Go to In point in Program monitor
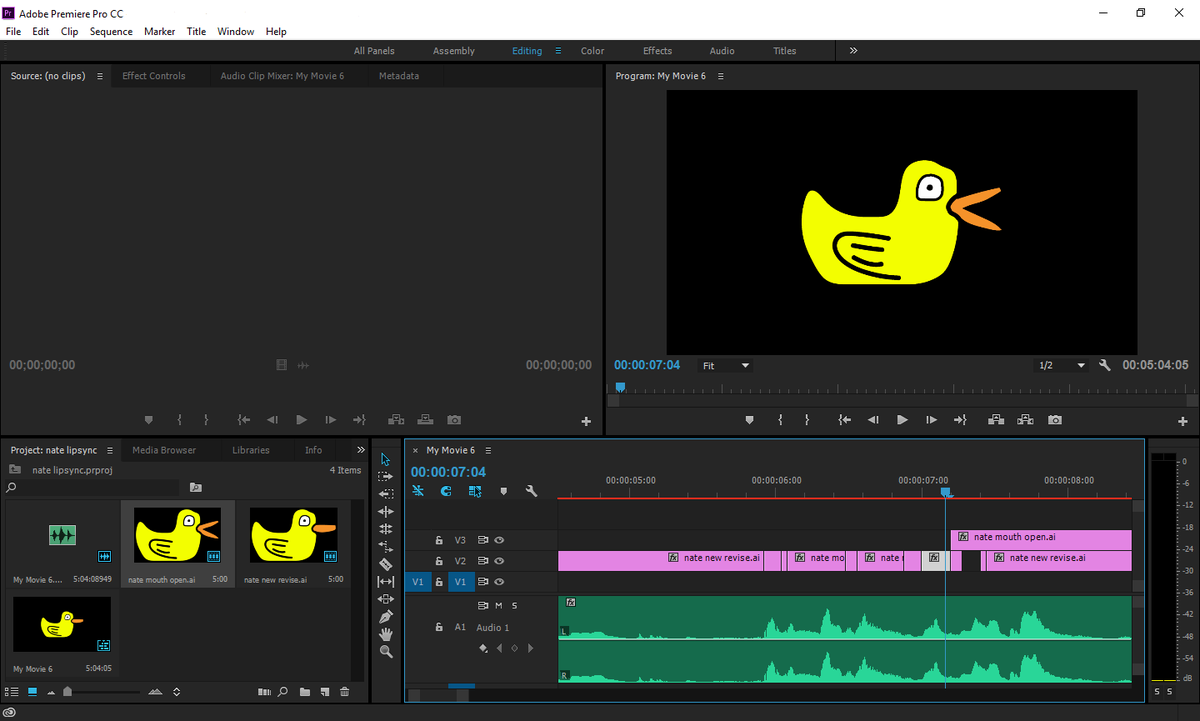The width and height of the screenshot is (1200, 721). (x=844, y=420)
